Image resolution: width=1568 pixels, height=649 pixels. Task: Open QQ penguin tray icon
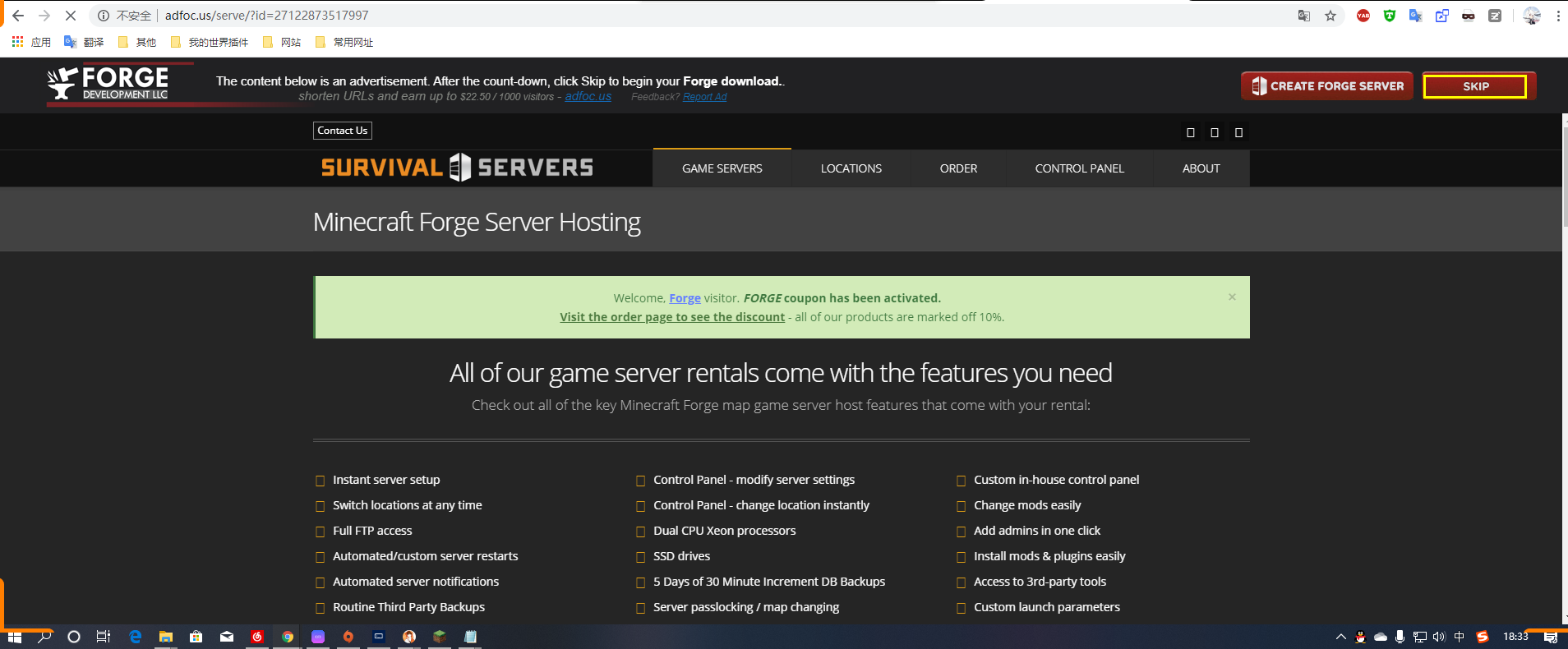point(1361,637)
